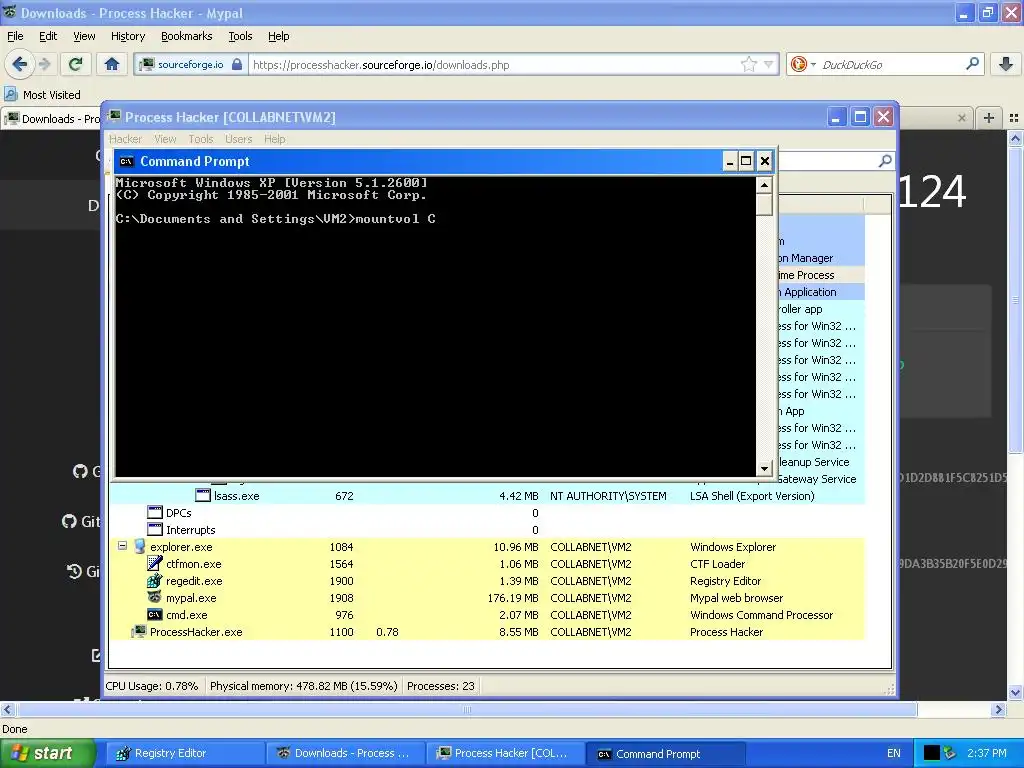
Task: Click the browser page scroll up arrow
Action: click(1015, 138)
